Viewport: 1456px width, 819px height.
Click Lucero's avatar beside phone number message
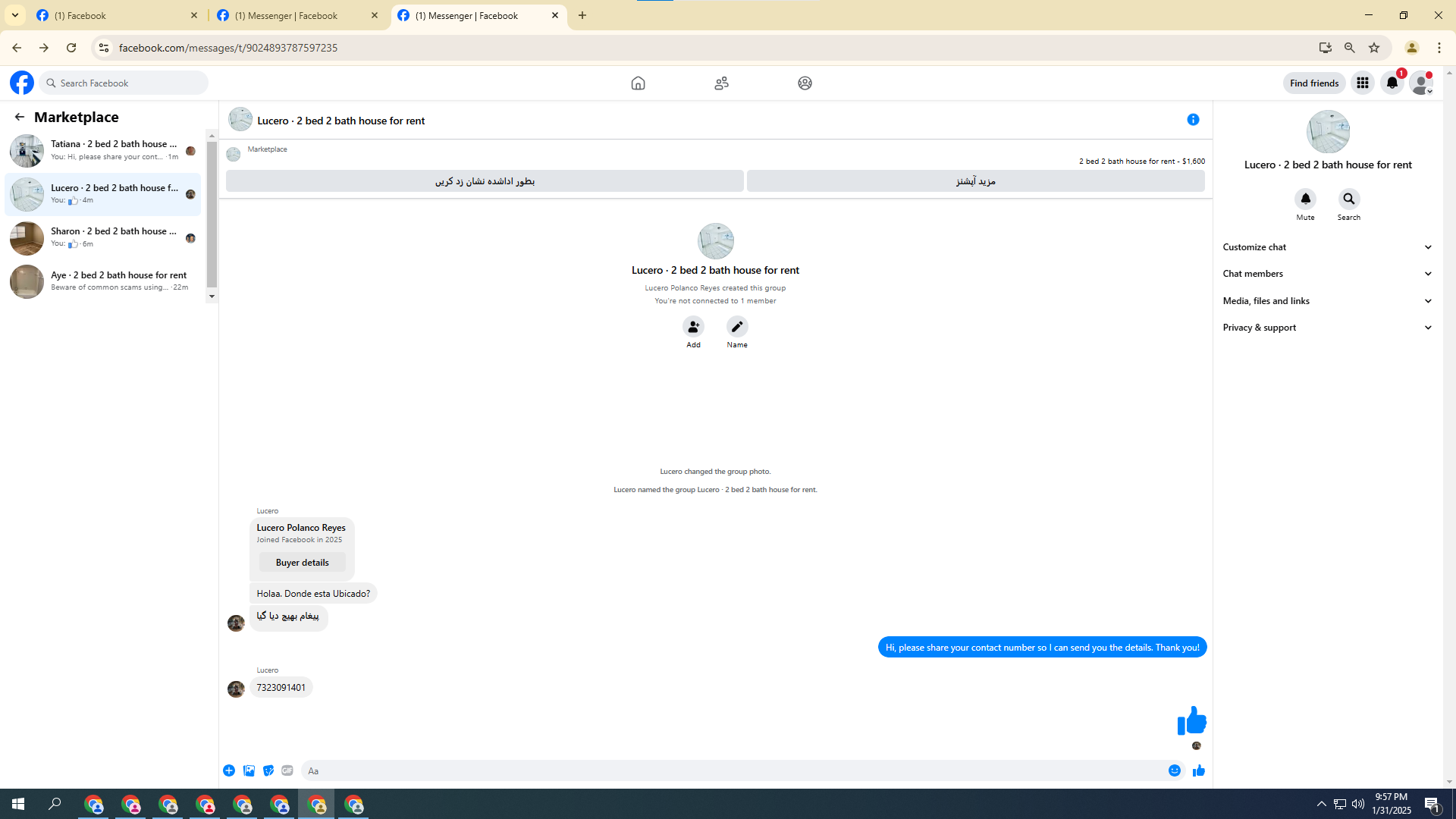click(236, 689)
